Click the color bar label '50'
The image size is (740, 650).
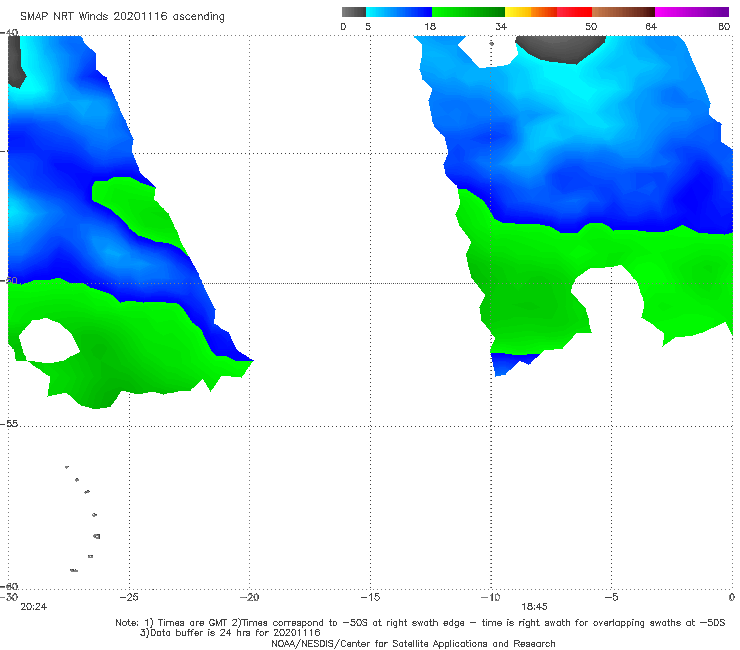tap(591, 27)
